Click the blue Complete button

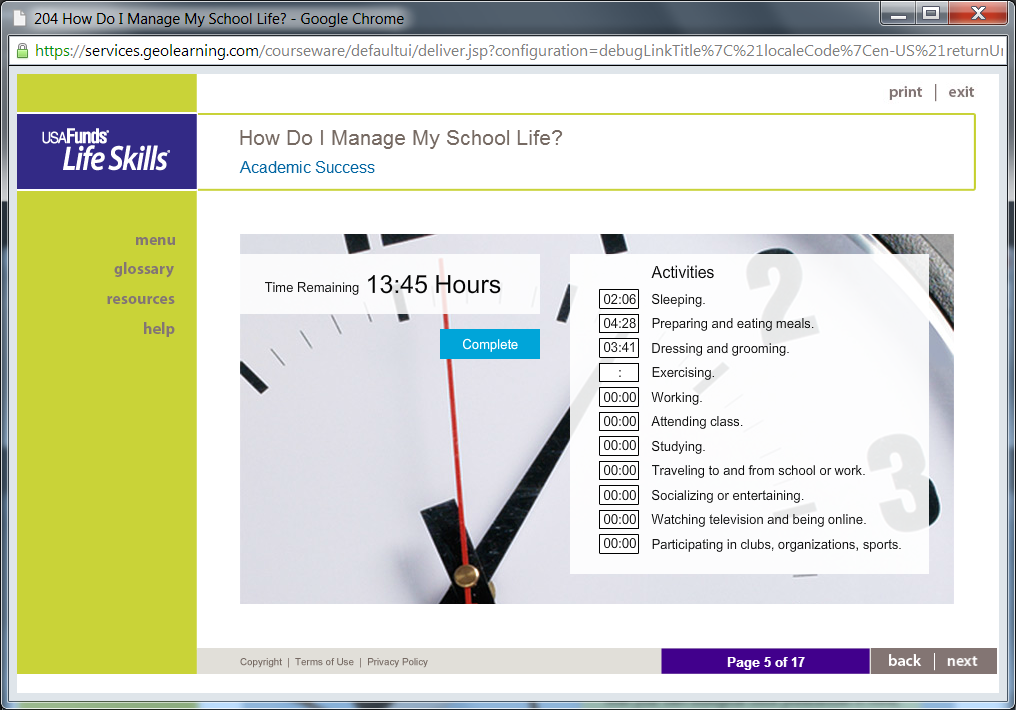click(x=490, y=344)
